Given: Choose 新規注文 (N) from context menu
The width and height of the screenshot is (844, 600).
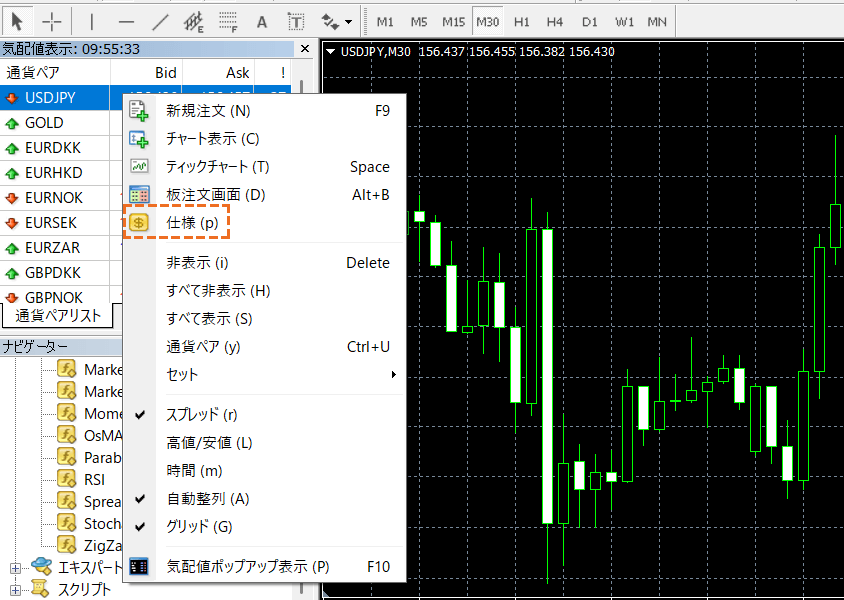Looking at the screenshot, I should tap(208, 111).
